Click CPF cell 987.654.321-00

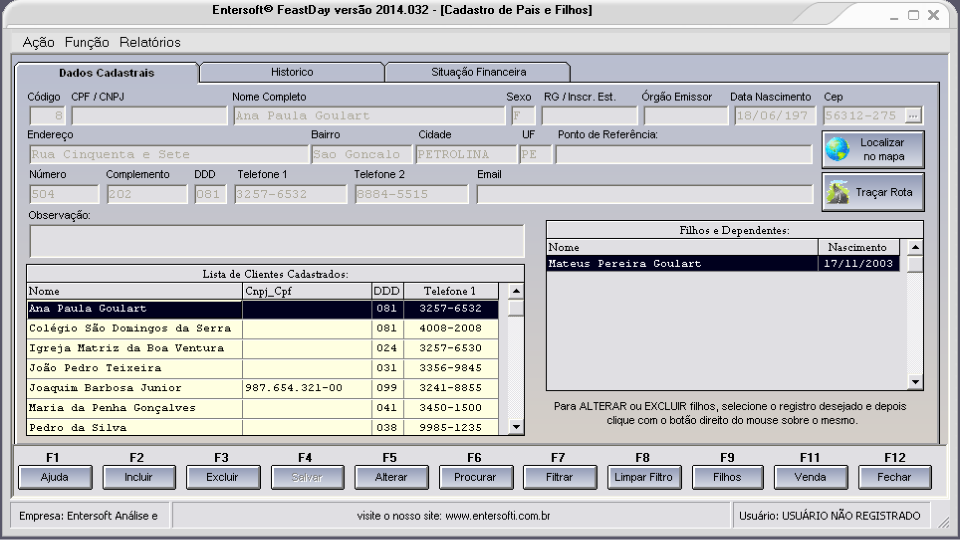(x=307, y=388)
